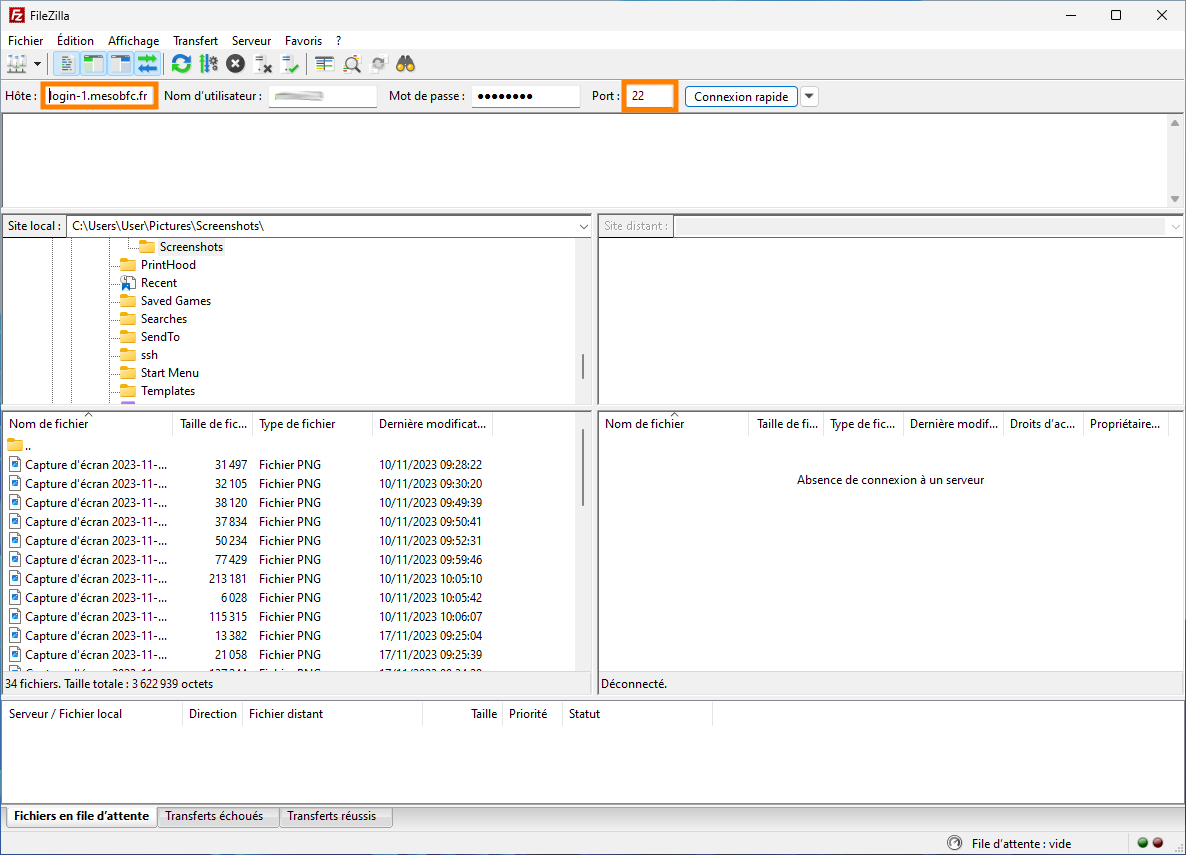
Task: Open the quickconnect history dropdown
Action: 808,95
